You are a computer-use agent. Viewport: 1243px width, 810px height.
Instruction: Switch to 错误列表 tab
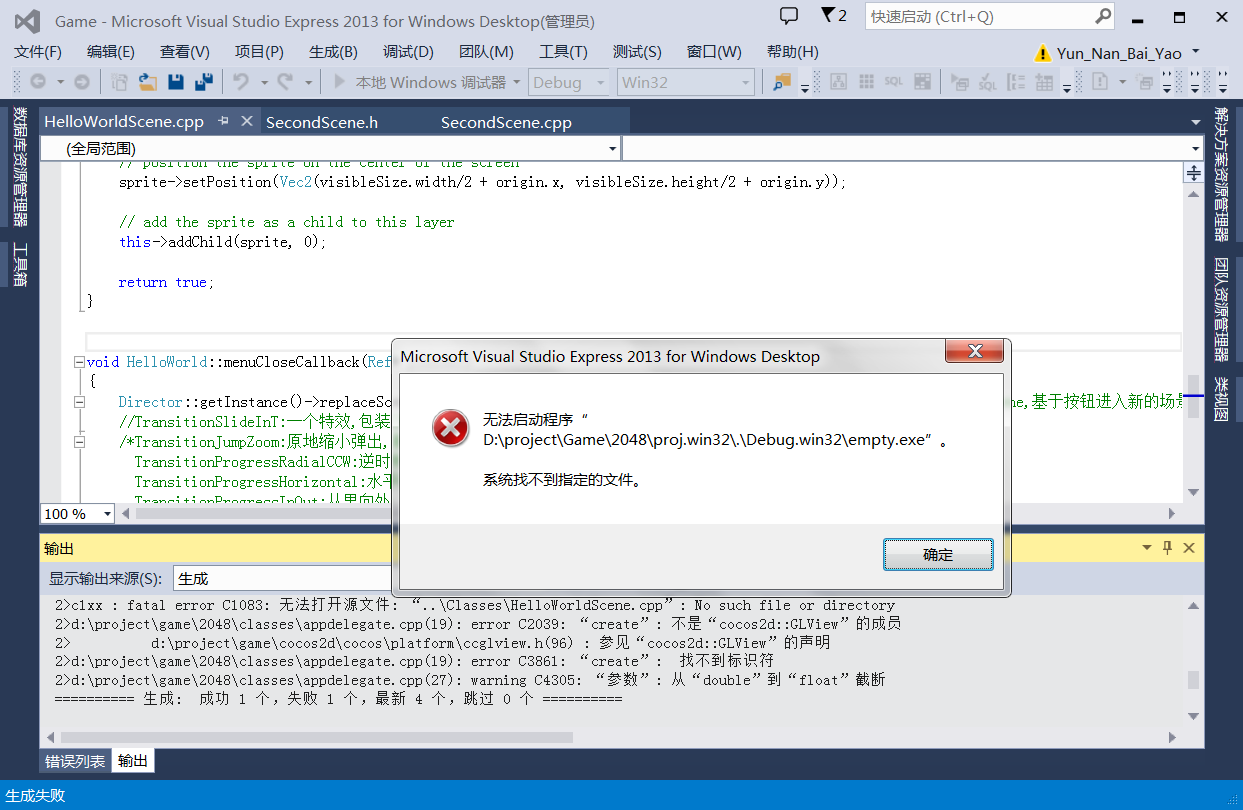(75, 761)
